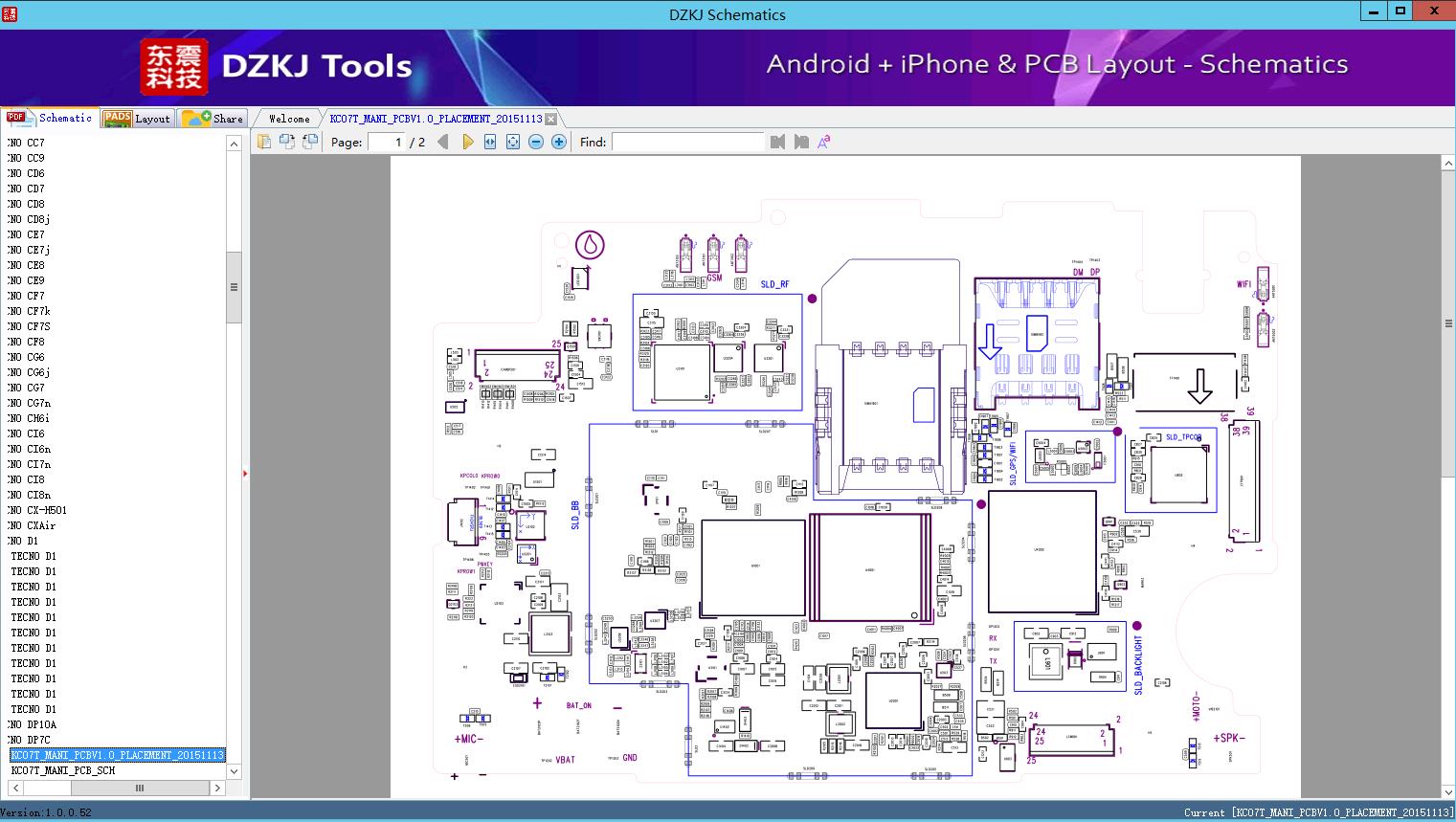Pick the CH6i model entry
Screen dimensions: 1456x822
(29, 418)
